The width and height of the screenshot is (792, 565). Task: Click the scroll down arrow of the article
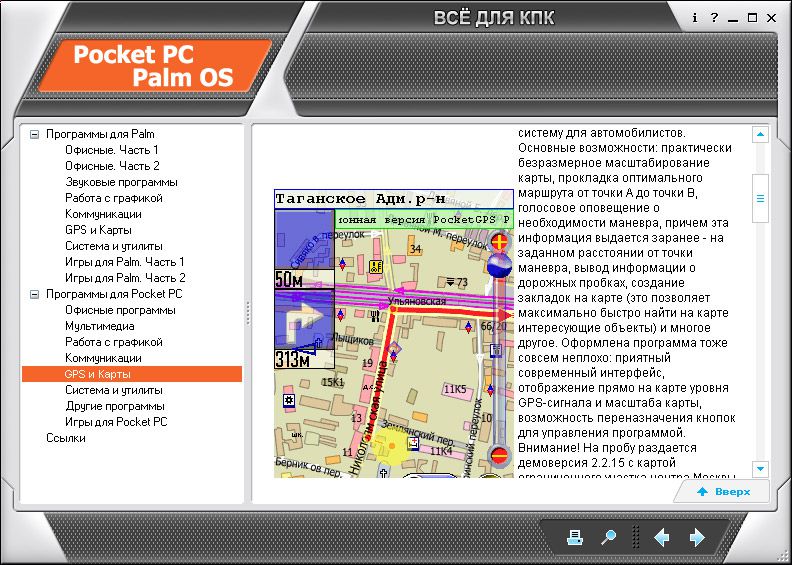pos(760,468)
